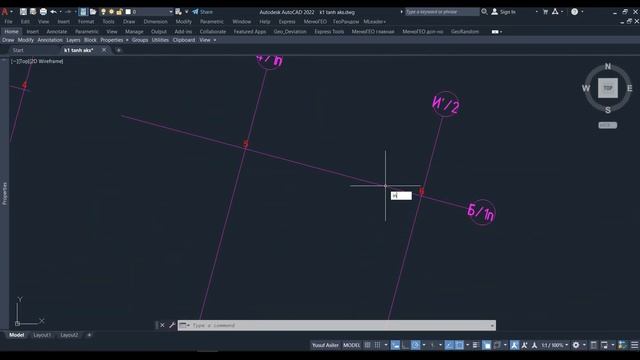The height and width of the screenshot is (360, 640).
Task: Open the AutoCAD application menu logo
Action: pos(5,12)
